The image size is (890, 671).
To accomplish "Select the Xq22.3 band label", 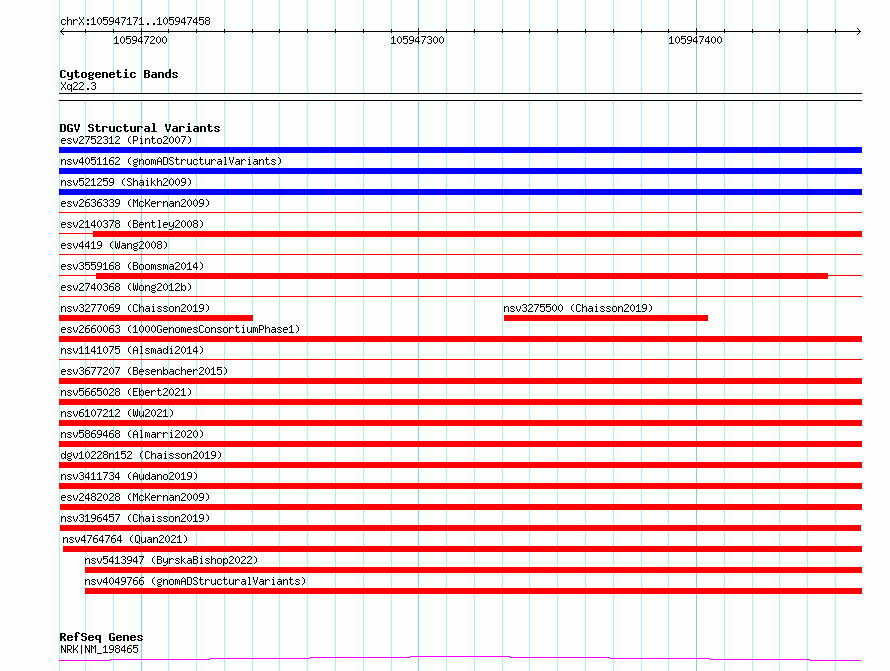I will coord(78,86).
